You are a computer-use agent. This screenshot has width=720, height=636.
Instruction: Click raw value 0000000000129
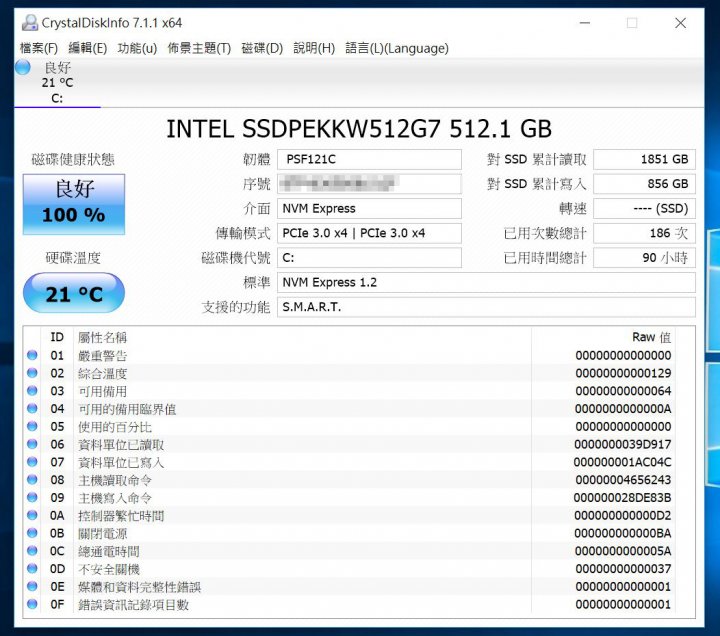click(x=623, y=373)
